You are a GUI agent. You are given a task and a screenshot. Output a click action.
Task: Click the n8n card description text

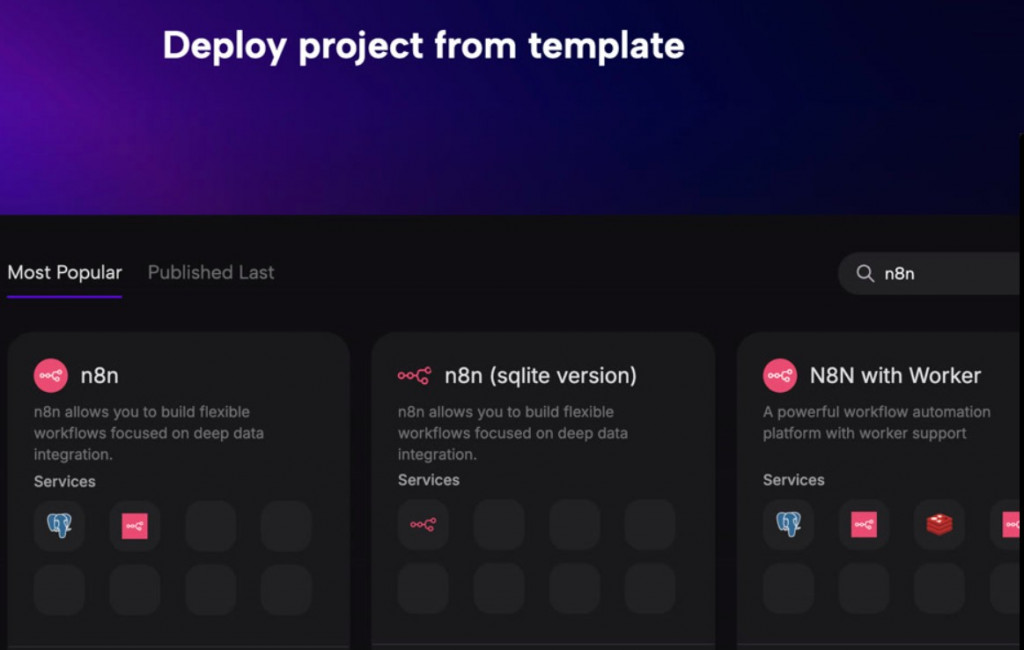tap(149, 433)
